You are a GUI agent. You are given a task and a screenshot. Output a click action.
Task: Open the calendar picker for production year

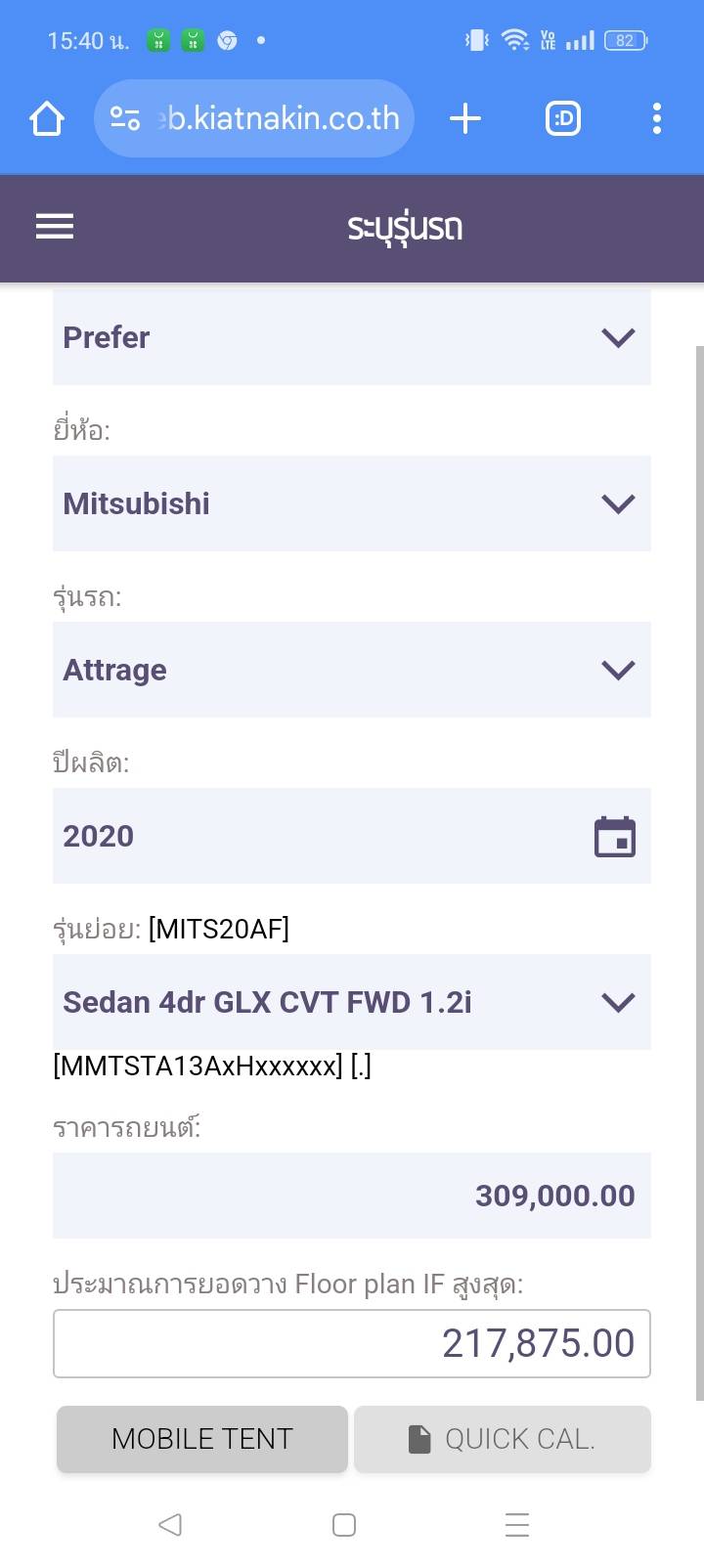(x=615, y=837)
